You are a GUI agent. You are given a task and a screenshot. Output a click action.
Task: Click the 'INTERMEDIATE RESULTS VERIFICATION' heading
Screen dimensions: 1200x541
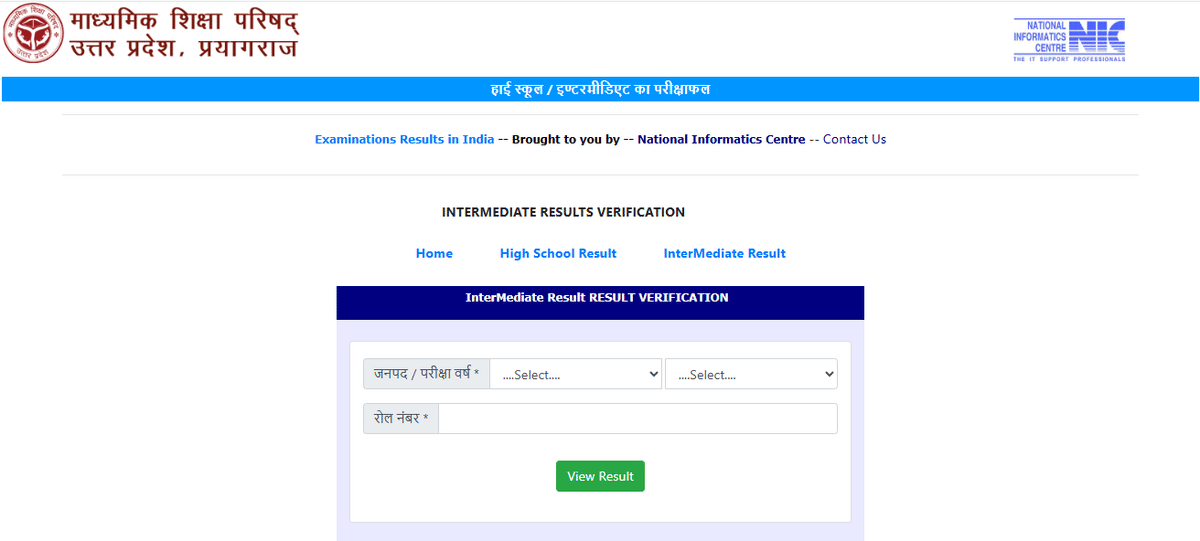[x=563, y=212]
